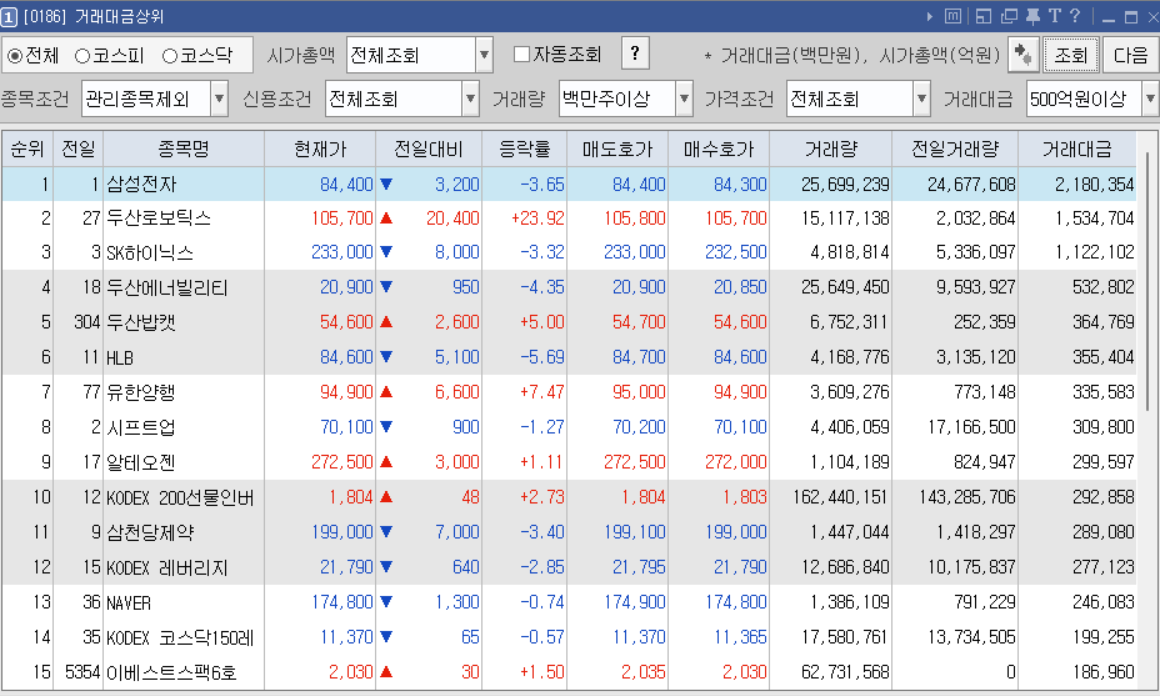Open font settings with the T icon

tap(1054, 16)
